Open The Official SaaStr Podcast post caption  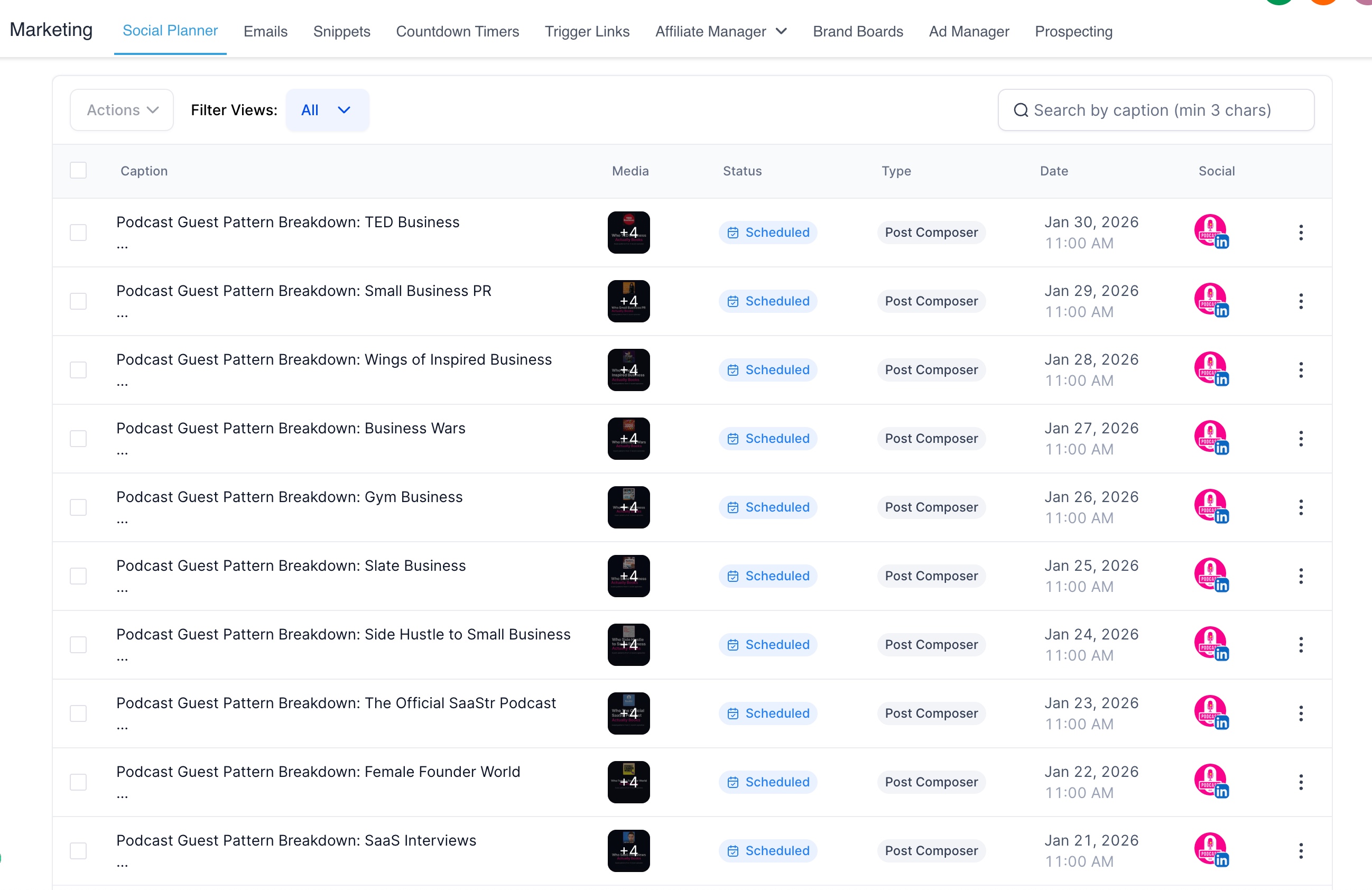click(336, 703)
